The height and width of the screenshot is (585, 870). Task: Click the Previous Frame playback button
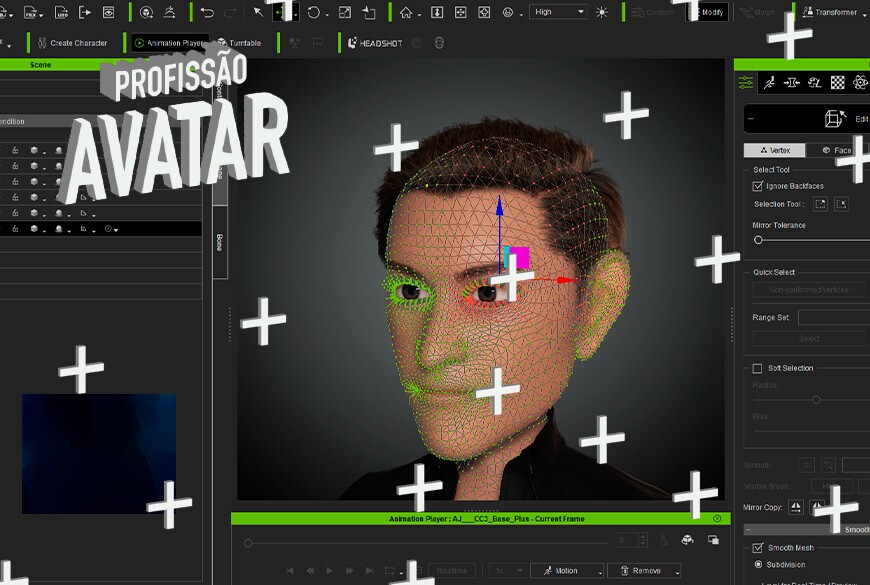pyautogui.click(x=310, y=571)
